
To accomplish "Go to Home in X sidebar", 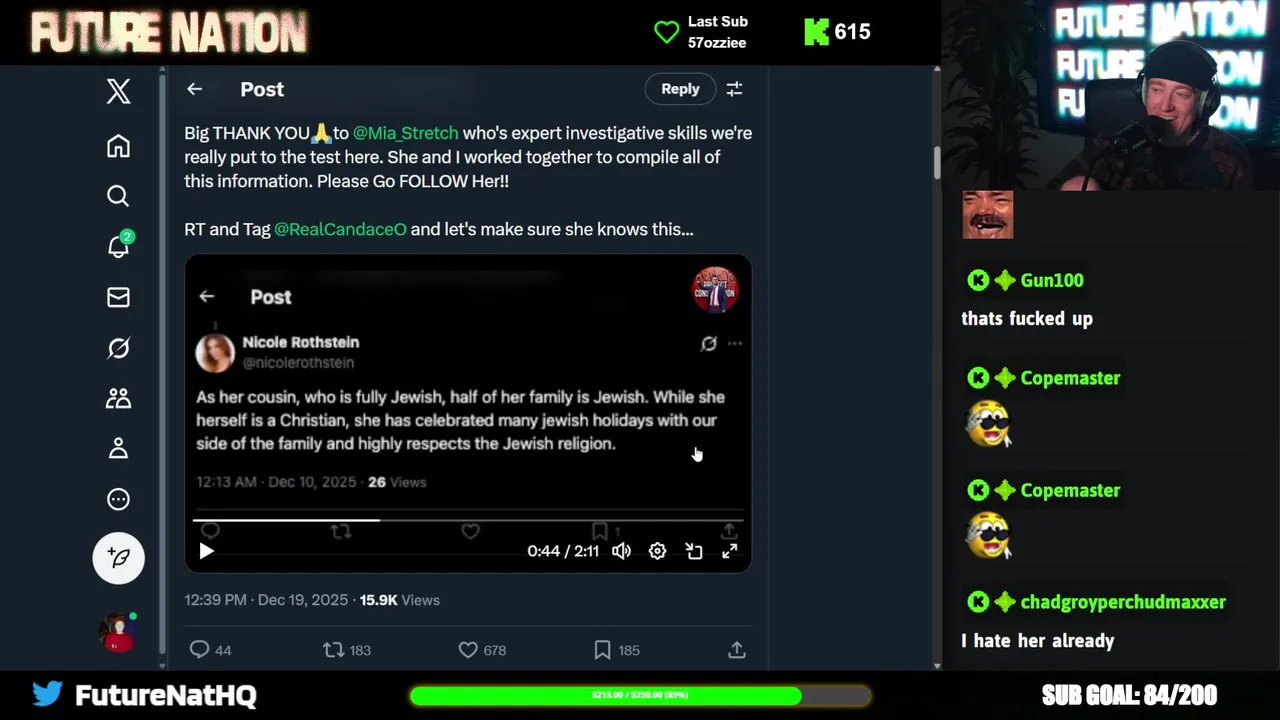I will point(118,146).
